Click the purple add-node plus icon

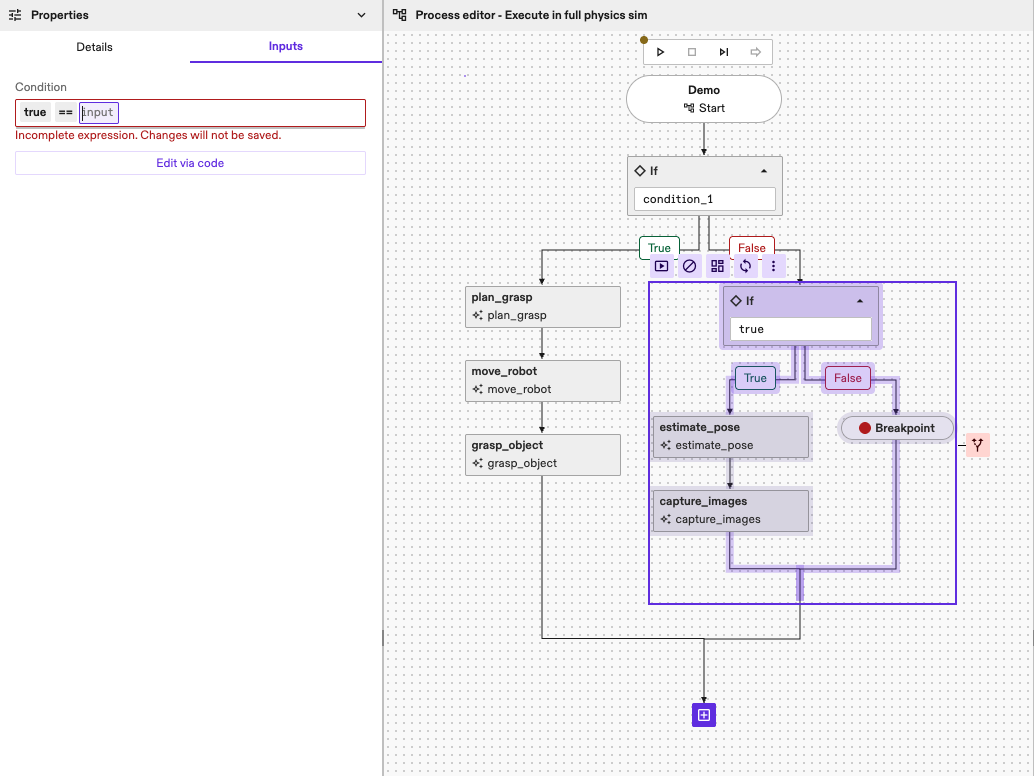(x=704, y=715)
